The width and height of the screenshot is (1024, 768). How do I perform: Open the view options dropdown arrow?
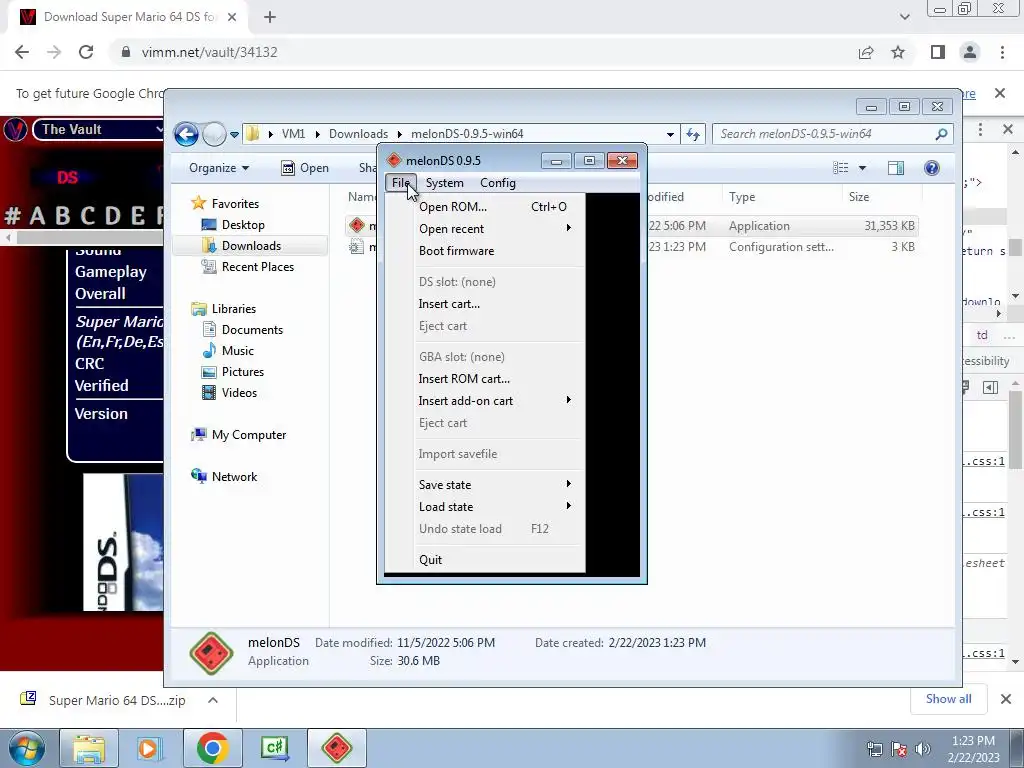pos(862,168)
